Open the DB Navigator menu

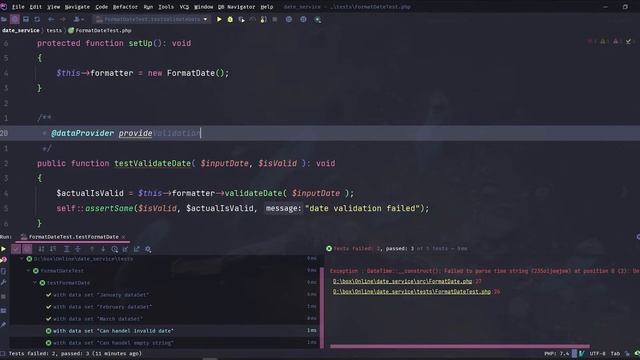(236, 7)
